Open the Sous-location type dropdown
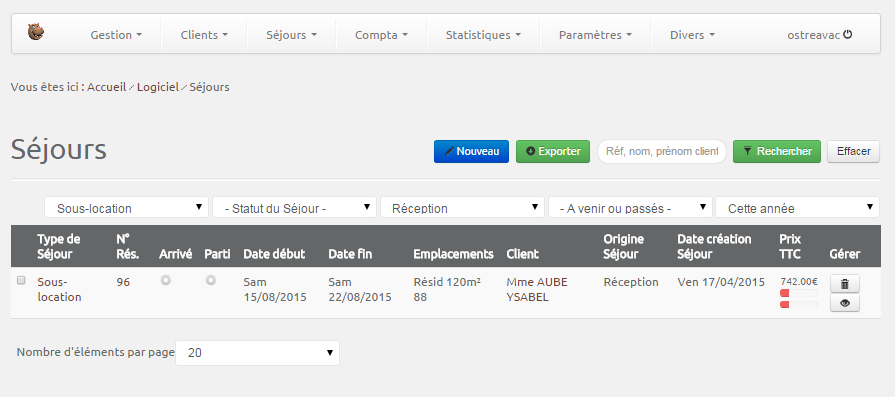Image resolution: width=895 pixels, height=397 pixels. 127,208
